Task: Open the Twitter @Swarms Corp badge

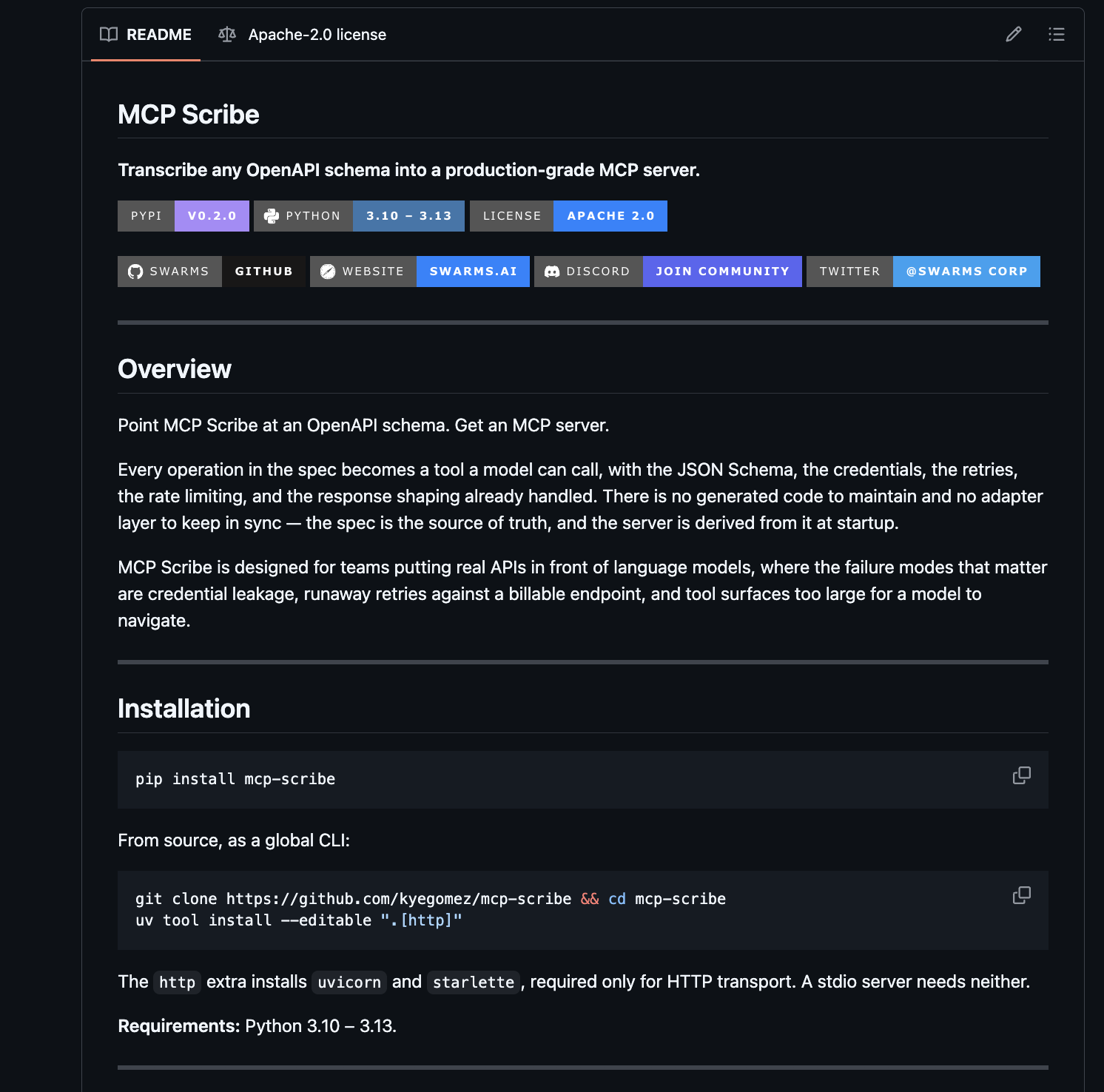Action: coord(923,272)
